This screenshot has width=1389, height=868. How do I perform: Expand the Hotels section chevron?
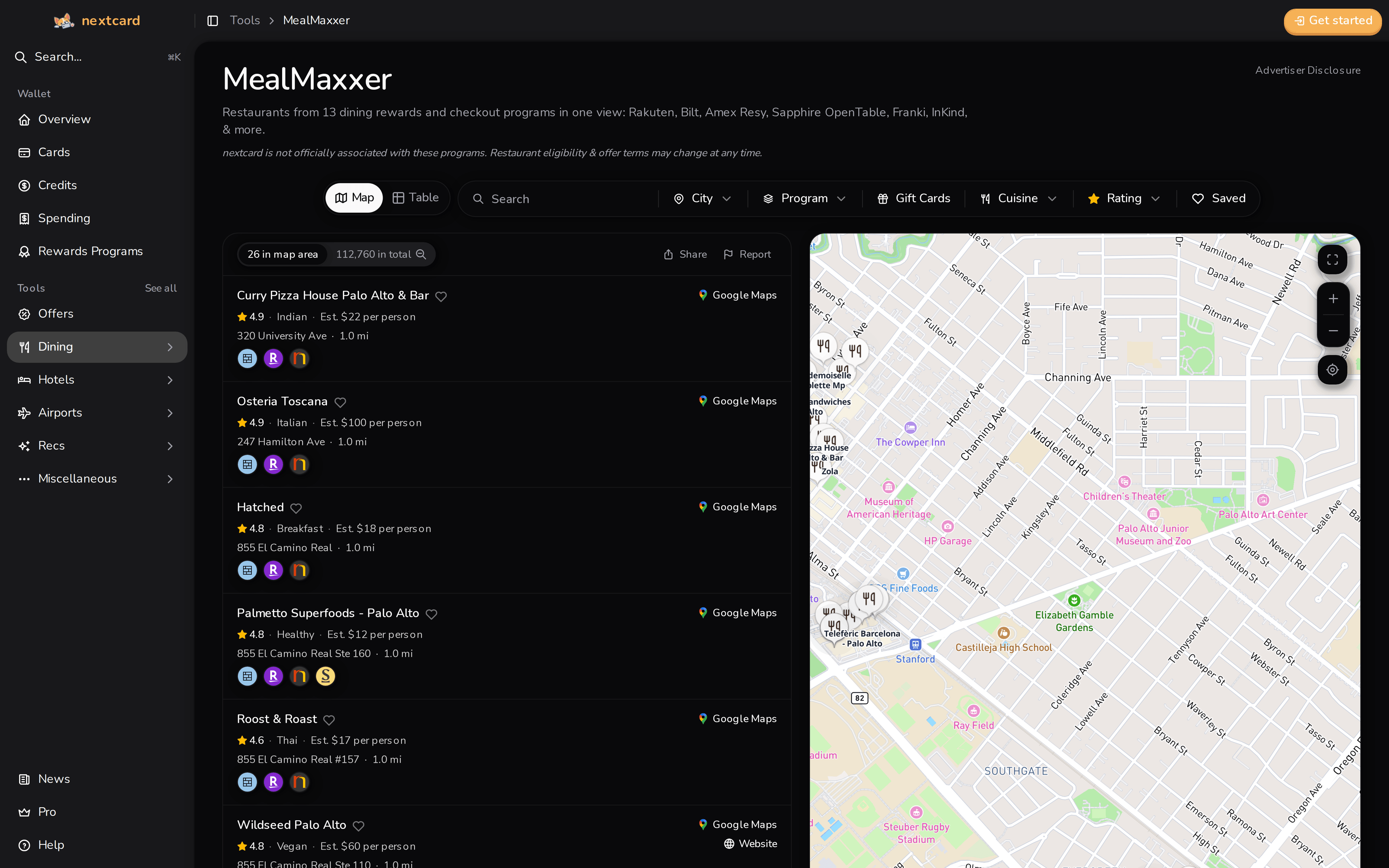170,380
